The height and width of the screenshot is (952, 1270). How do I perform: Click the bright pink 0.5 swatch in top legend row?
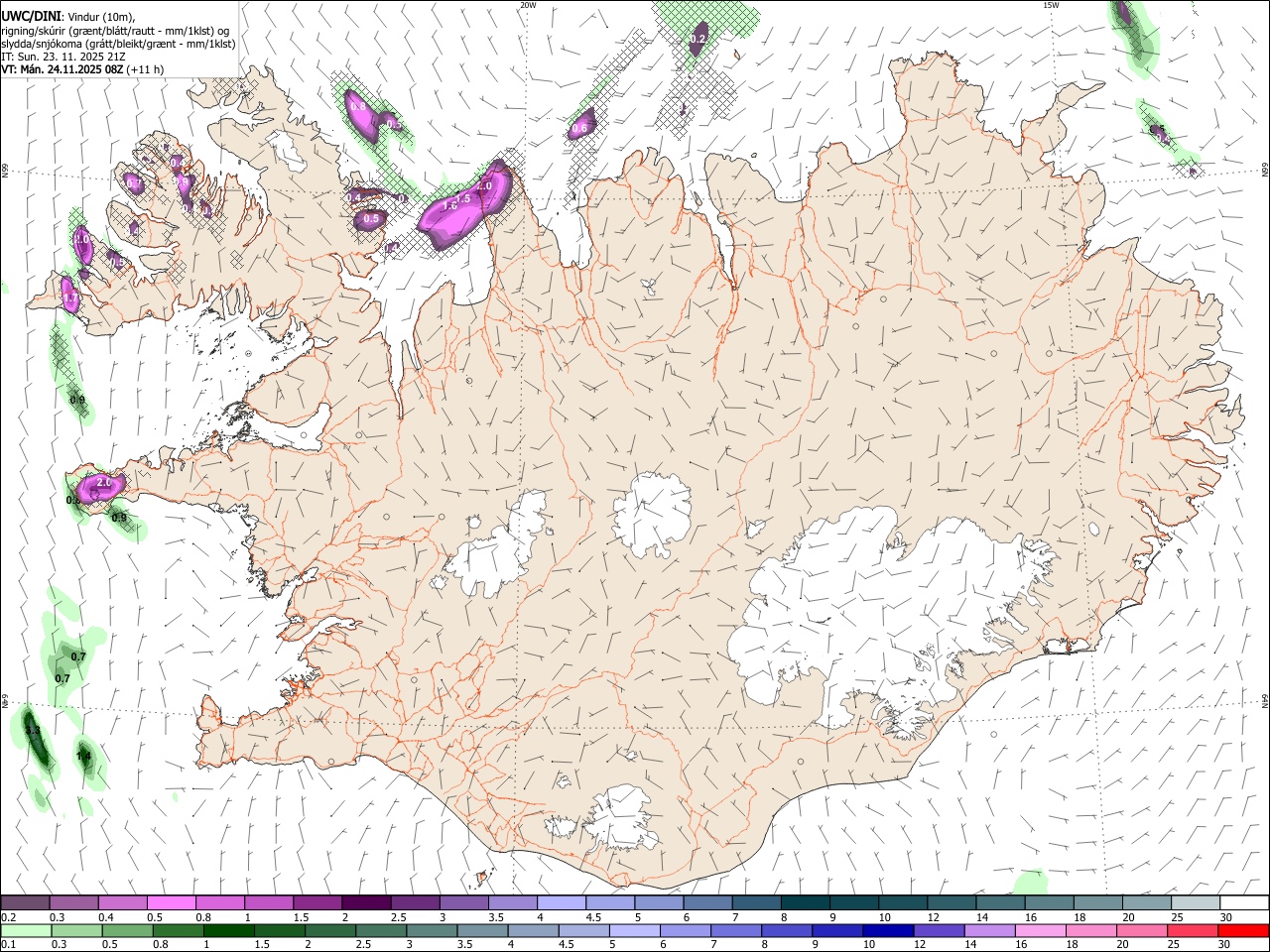[171, 902]
